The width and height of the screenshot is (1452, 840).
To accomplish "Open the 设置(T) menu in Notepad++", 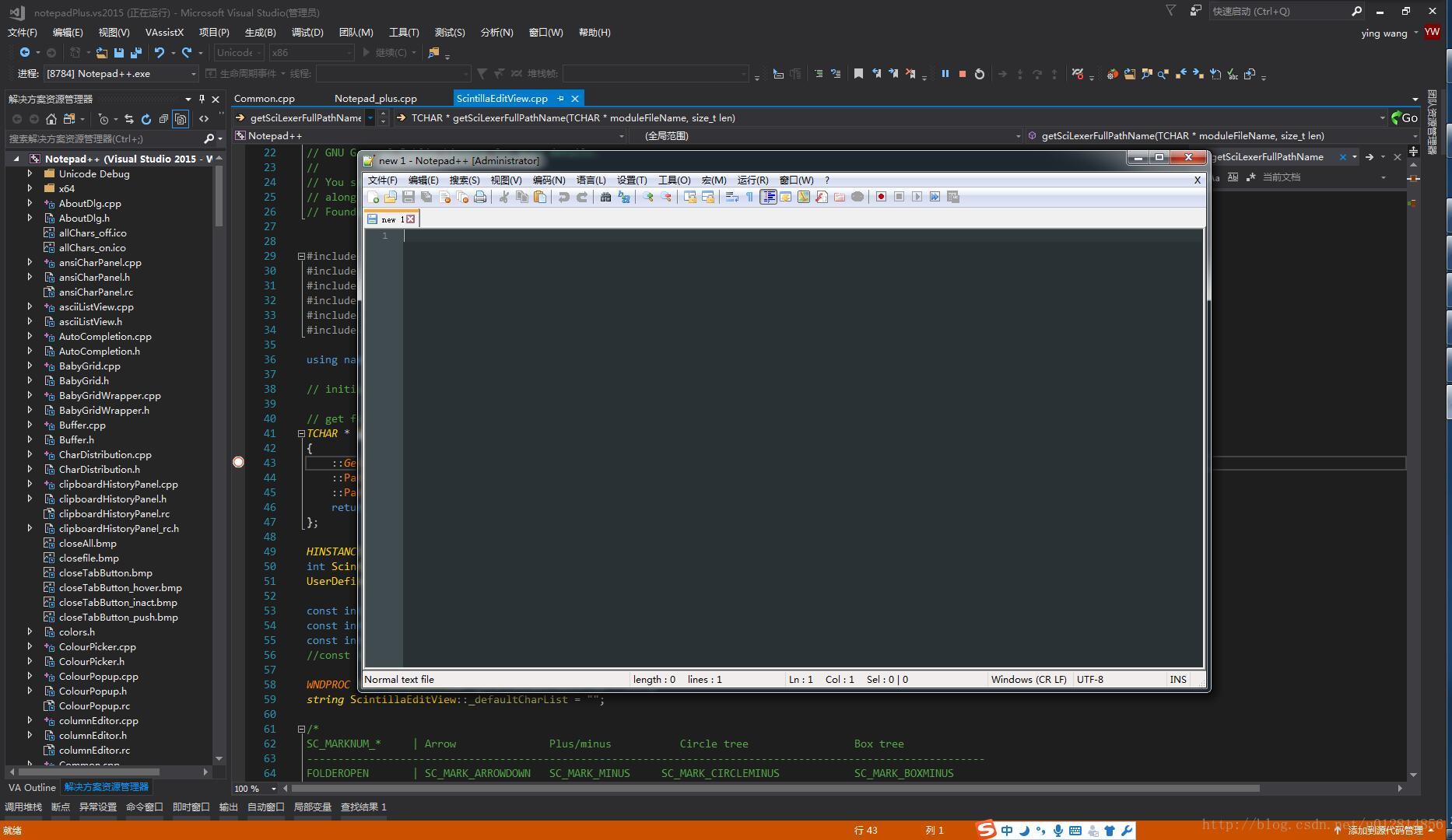I will [x=632, y=180].
